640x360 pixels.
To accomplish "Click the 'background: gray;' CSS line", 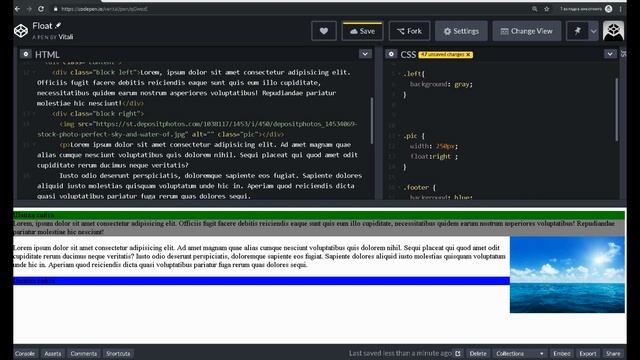I will 441,84.
